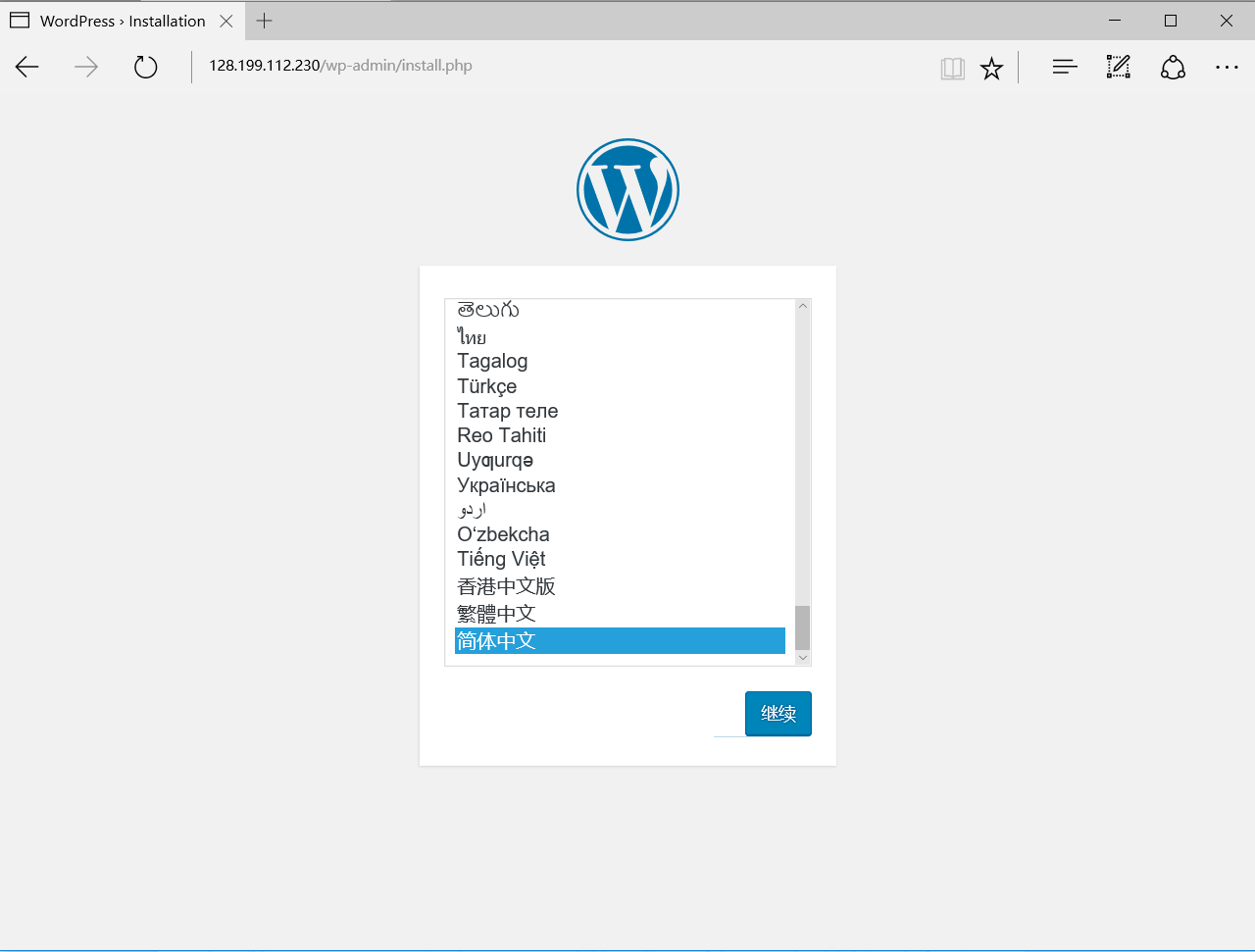Click the 继续 continue button
Image resolution: width=1255 pixels, height=952 pixels.
coord(778,714)
